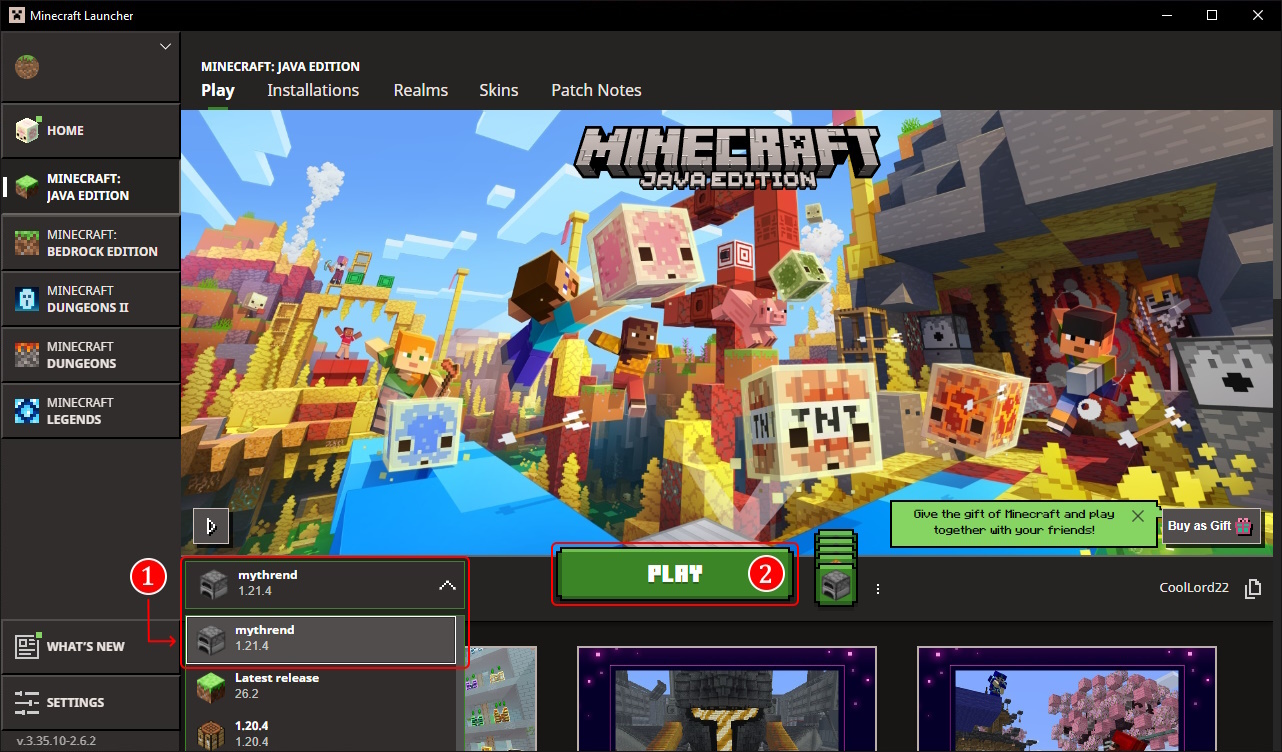Open the three-dot options menu beside Play

point(878,589)
